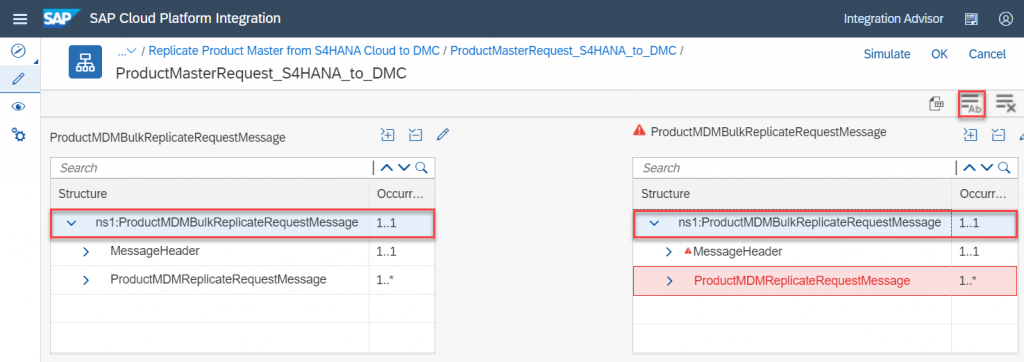Click source ProductMDMBulkReplicateRequestMessage panel title
The width and height of the screenshot is (1024, 362).
(x=168, y=137)
